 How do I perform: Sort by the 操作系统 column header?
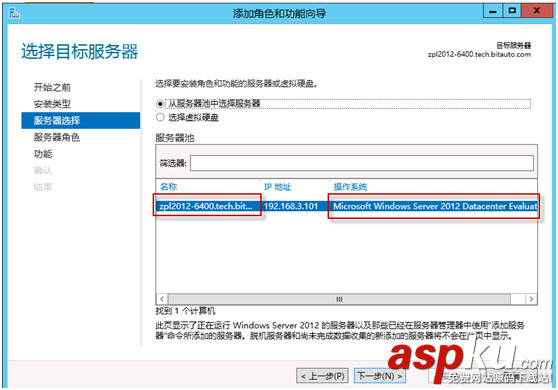[350, 187]
